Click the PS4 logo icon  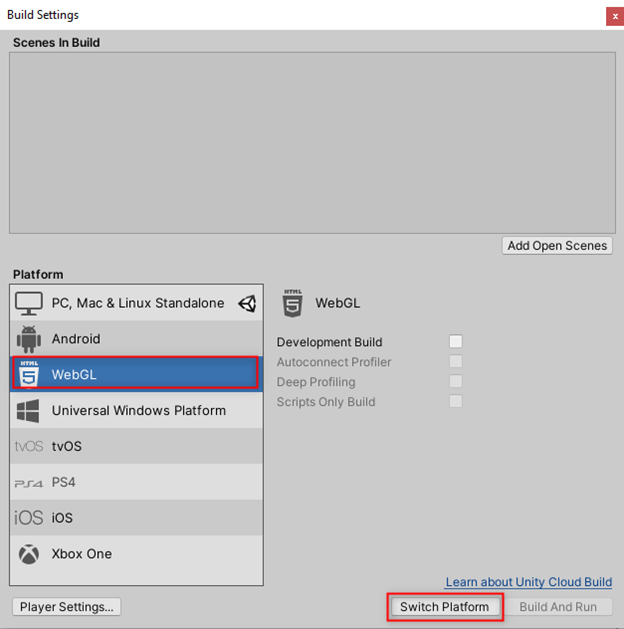pyautogui.click(x=29, y=482)
